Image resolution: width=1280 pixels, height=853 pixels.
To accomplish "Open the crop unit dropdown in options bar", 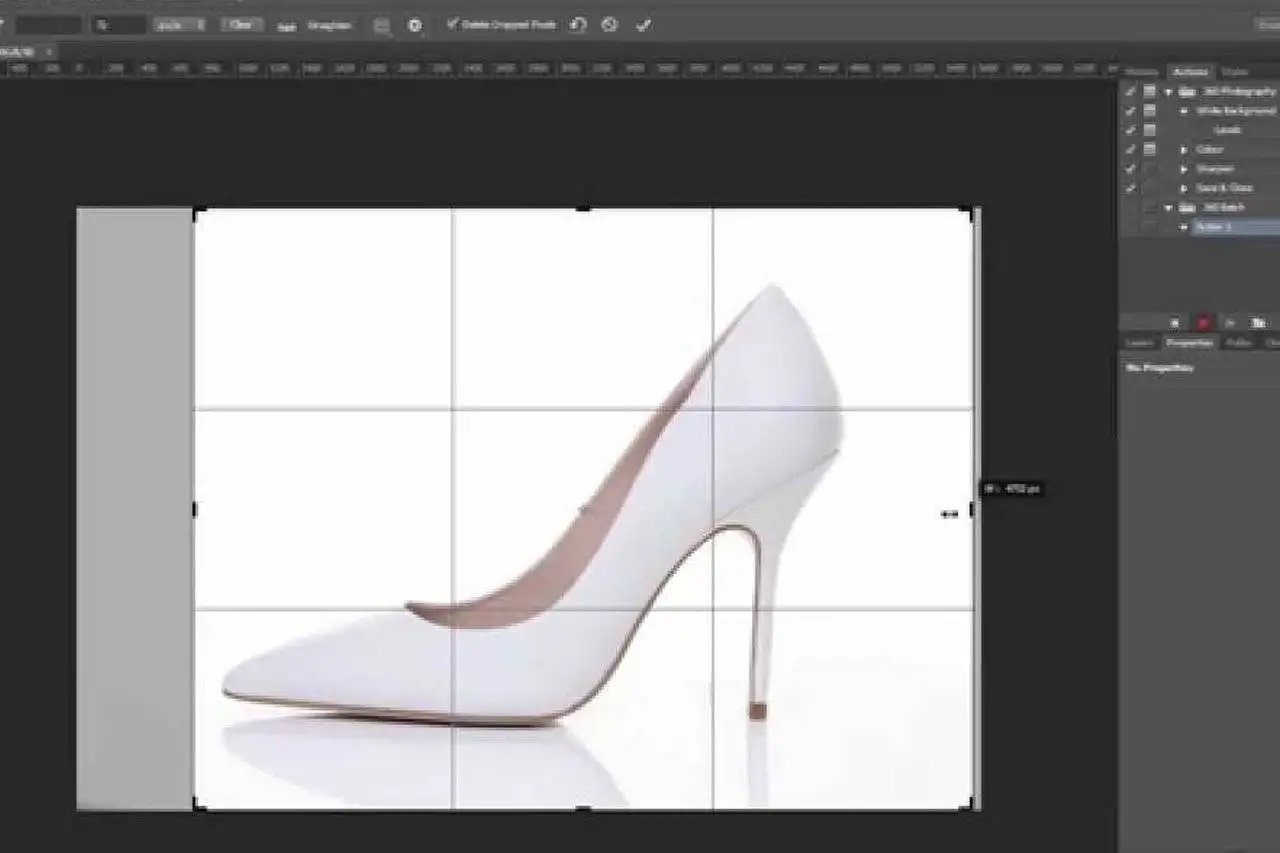I will click(180, 25).
